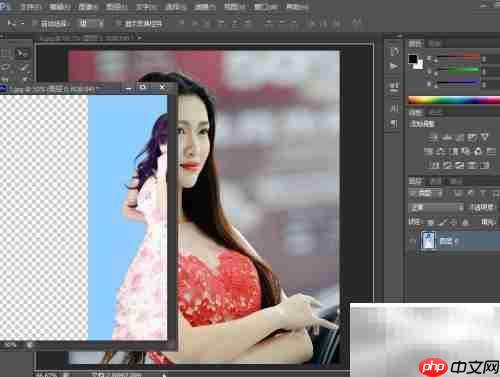Open the History panel icon
500x377 pixels.
[394, 52]
